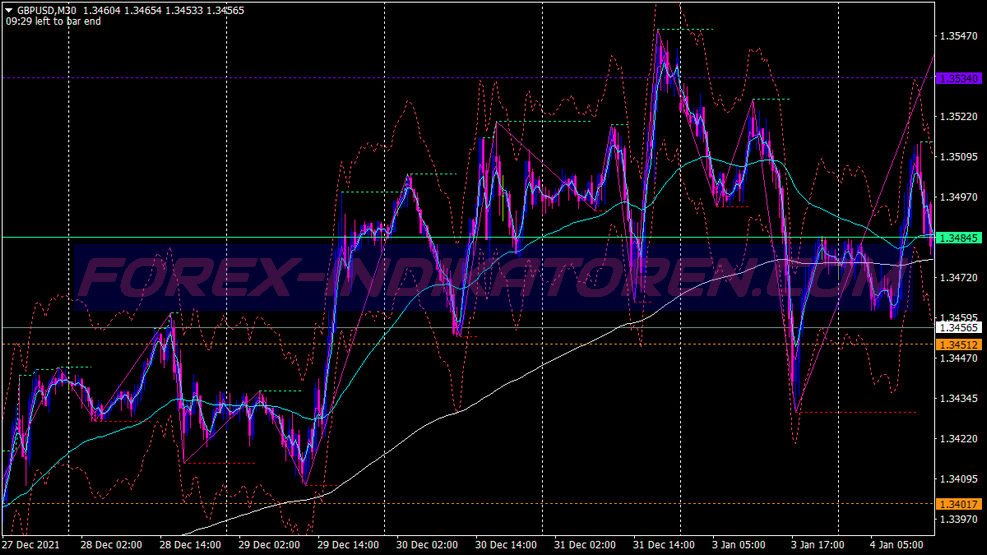Screen dimensions: 987x555
Task: Click the OHLC values 1.34604 1.34654 1.34533 1.34565
Action: 164,10
